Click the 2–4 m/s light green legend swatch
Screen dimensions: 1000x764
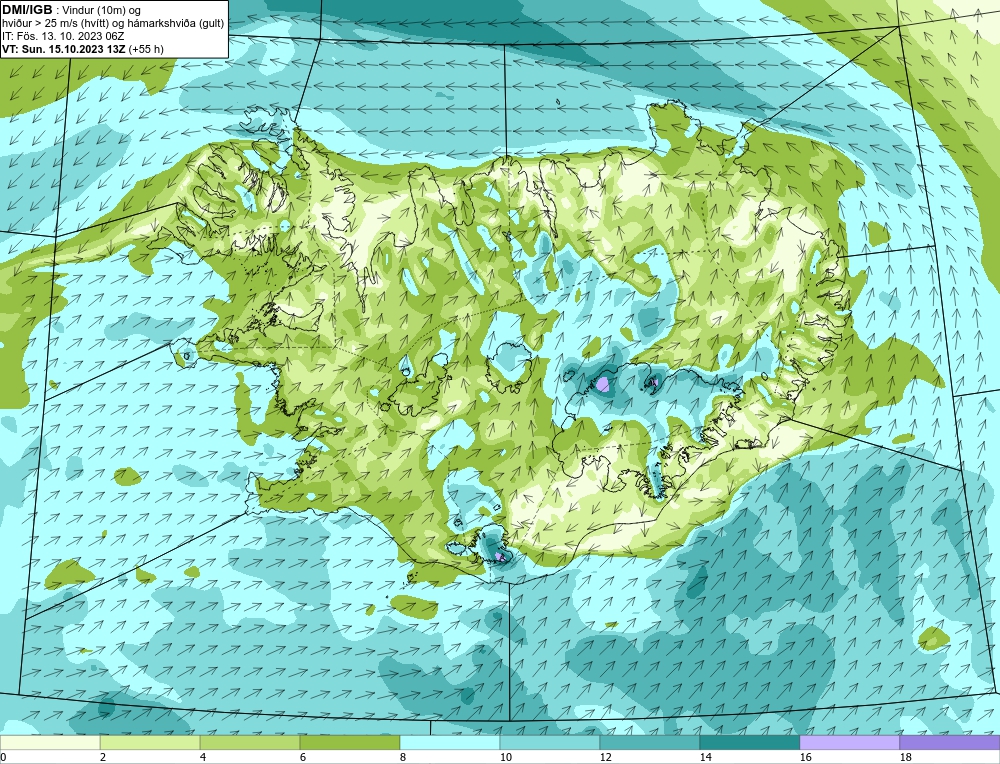click(150, 742)
